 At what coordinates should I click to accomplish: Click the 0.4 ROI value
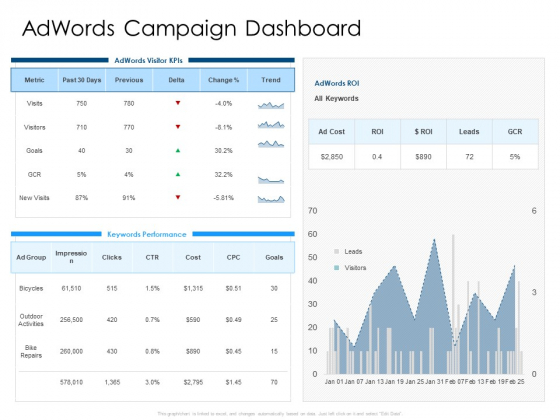click(x=377, y=157)
